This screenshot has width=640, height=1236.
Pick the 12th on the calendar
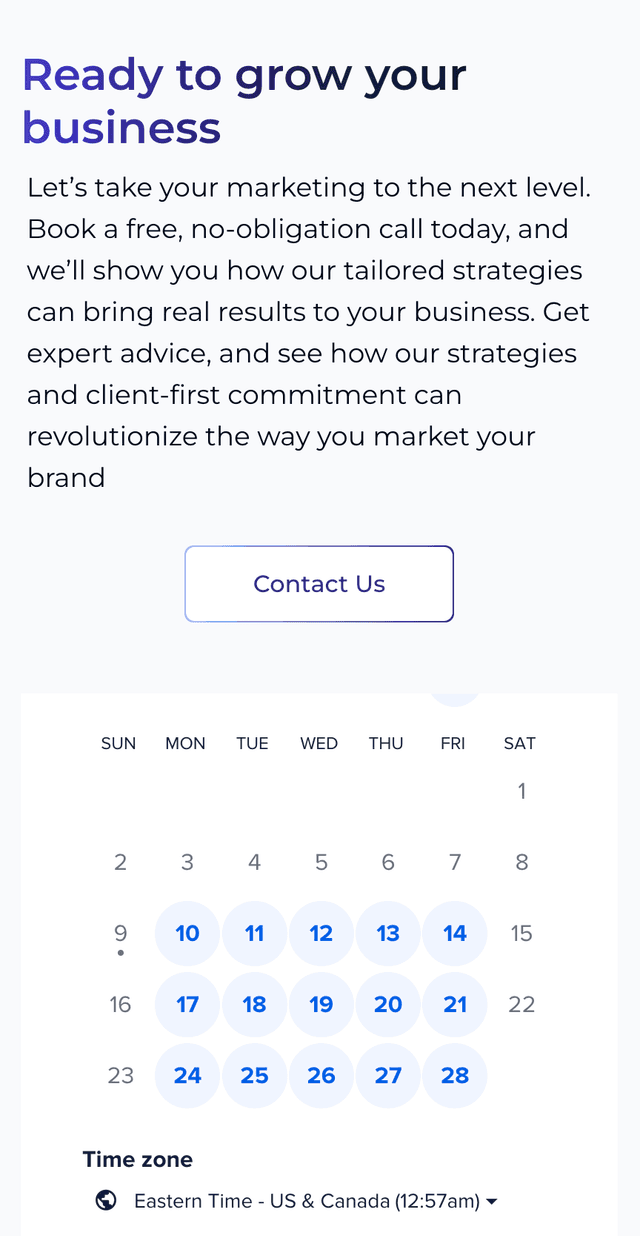click(321, 933)
